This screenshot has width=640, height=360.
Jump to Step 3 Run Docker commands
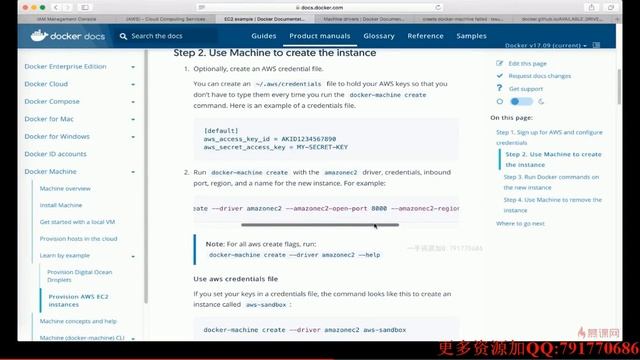[551, 182]
